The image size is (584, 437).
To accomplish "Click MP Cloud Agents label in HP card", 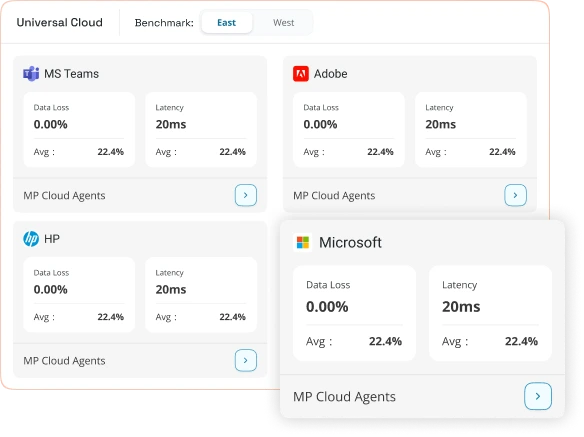I will [x=64, y=361].
